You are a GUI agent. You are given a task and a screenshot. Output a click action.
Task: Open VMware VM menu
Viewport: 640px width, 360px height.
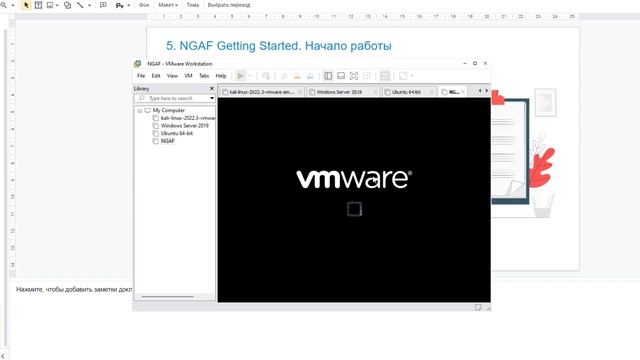click(x=188, y=76)
